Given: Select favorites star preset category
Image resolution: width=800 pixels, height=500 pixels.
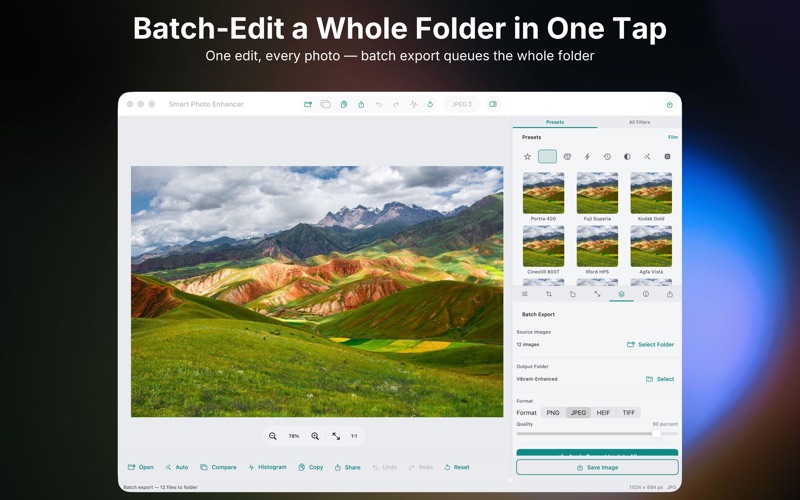Looking at the screenshot, I should 528,157.
